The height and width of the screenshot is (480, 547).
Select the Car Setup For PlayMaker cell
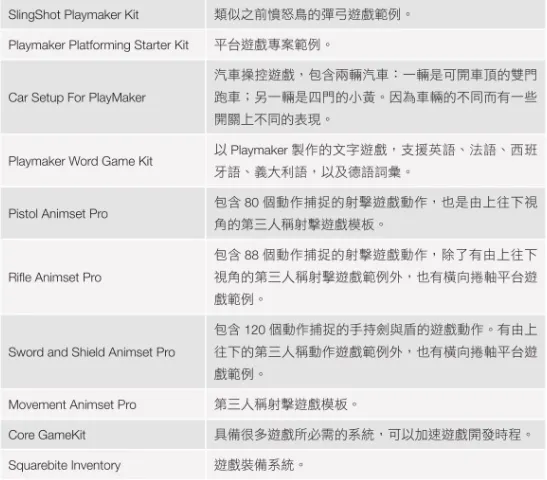pyautogui.click(x=103, y=97)
